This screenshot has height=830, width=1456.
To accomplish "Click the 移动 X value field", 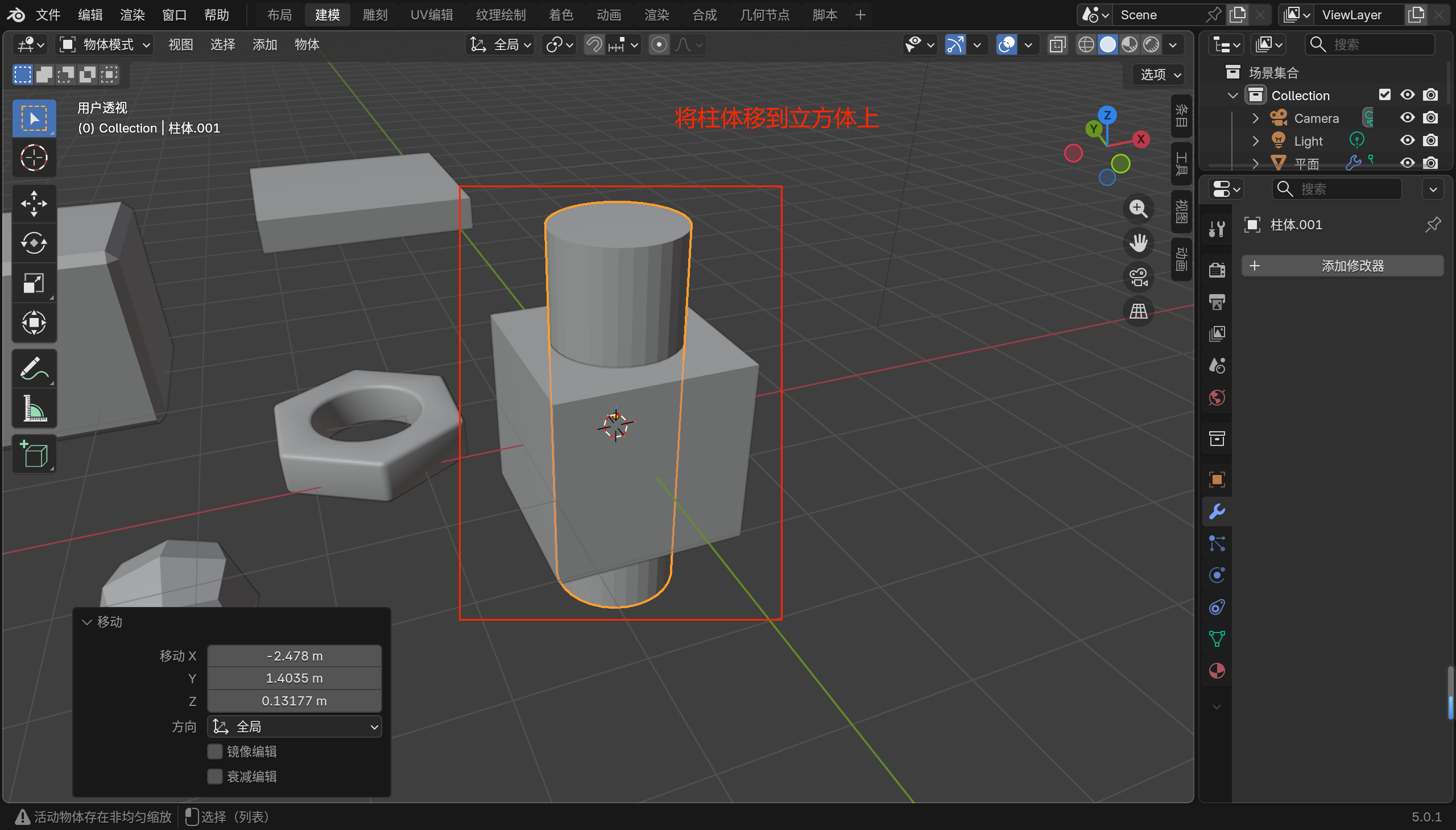I will 295,656.
